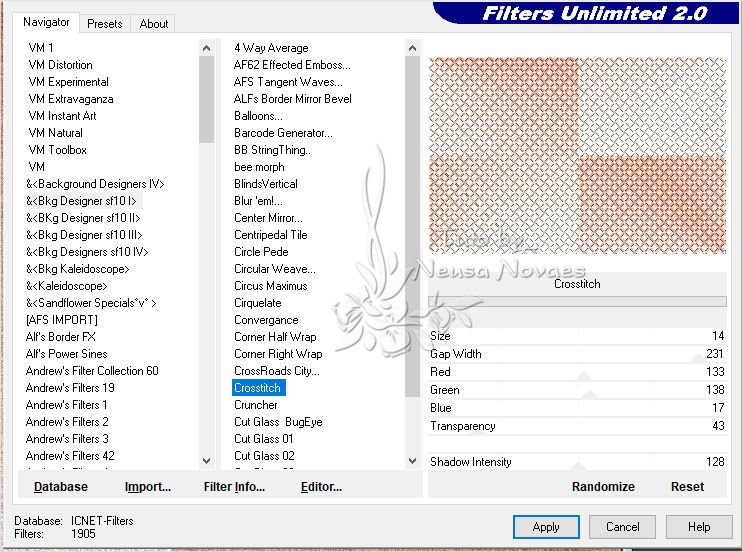The image size is (743, 552).
Task: Select the &<Kaleidoscope> category
Action: click(67, 286)
